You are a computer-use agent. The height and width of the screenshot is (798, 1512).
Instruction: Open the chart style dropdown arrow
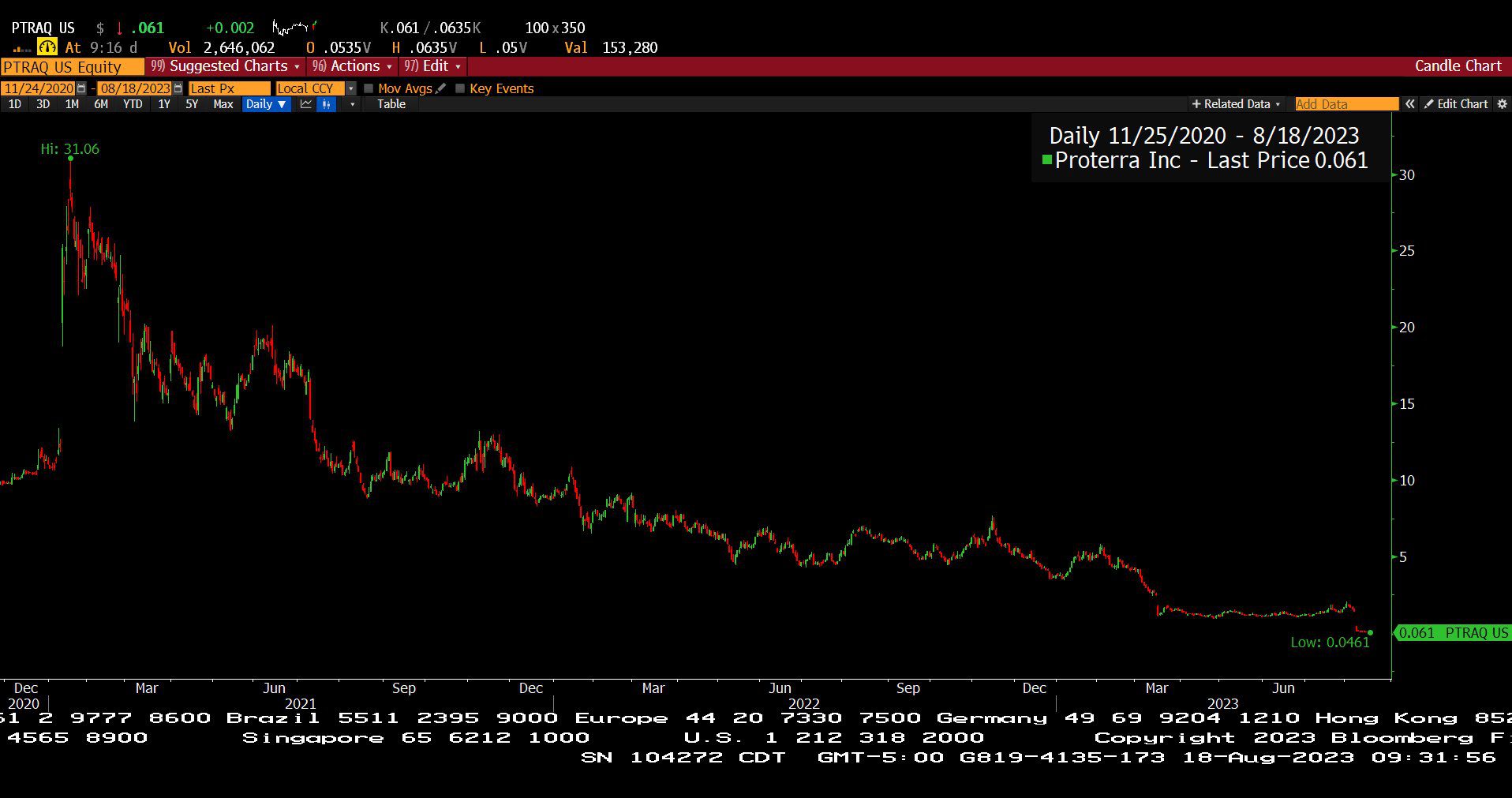point(352,104)
